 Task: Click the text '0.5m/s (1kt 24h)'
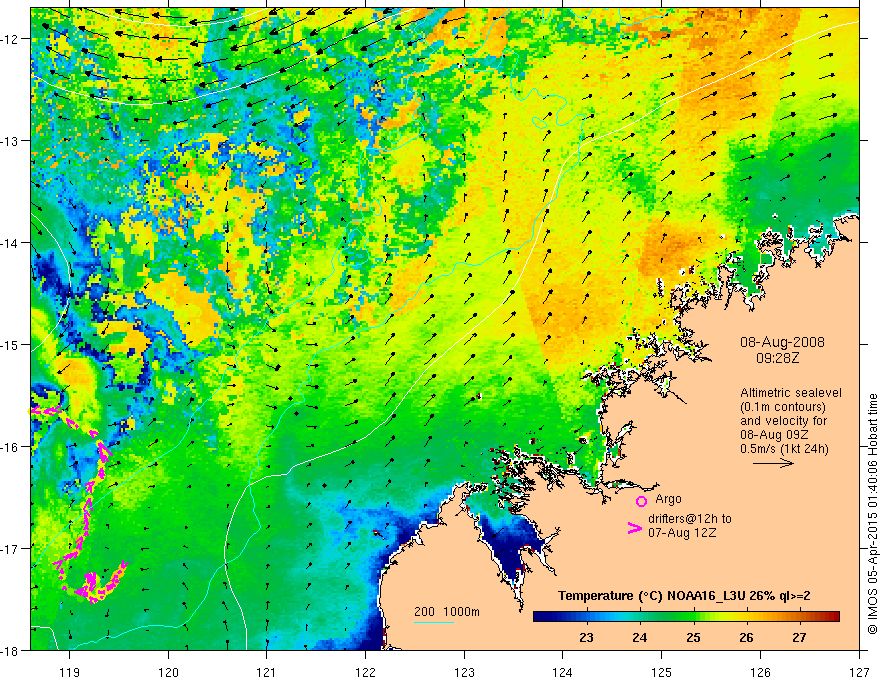(x=785, y=449)
